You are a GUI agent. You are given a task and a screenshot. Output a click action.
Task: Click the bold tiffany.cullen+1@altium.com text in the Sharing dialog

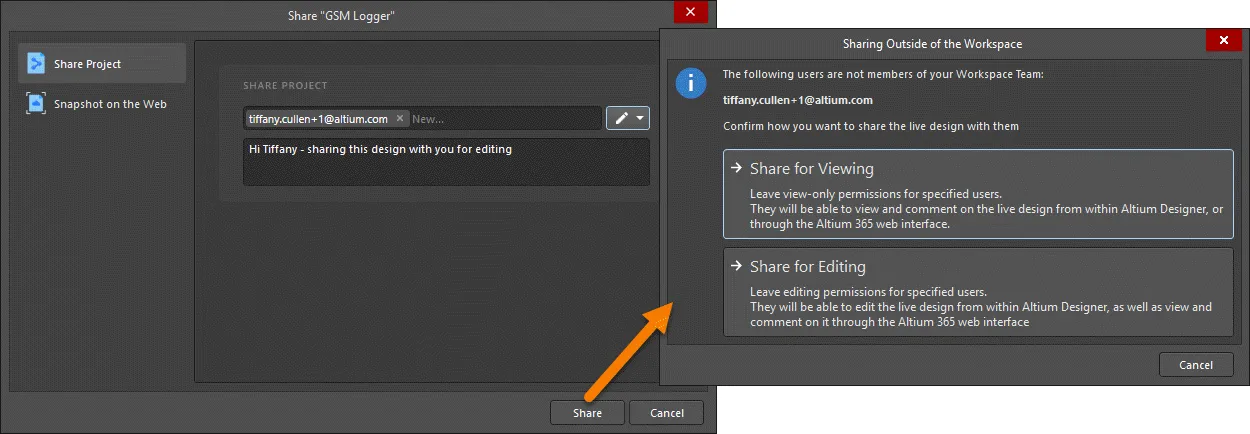coord(798,100)
